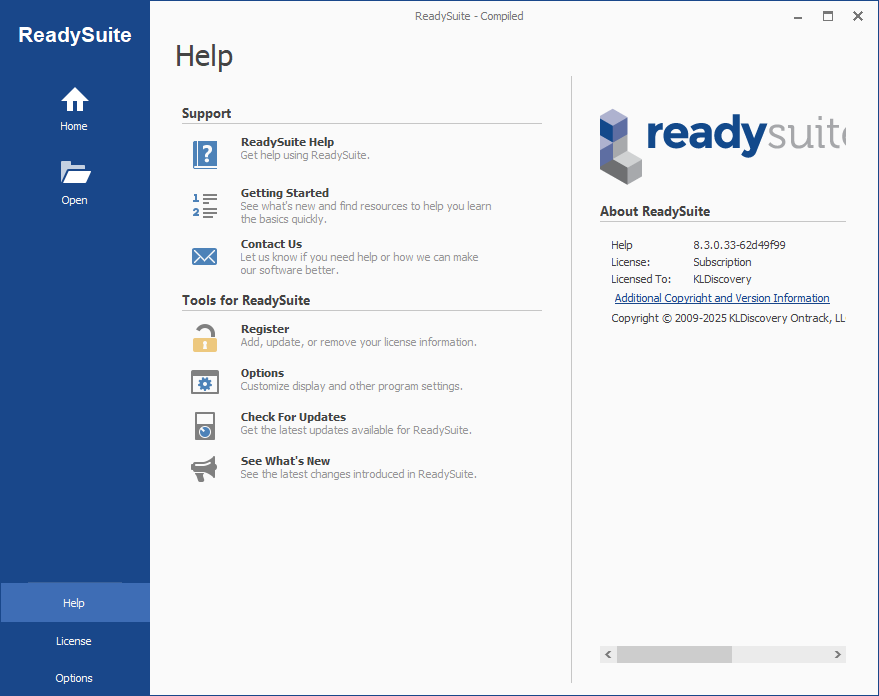Click the right arrow of the horizontal scrollbar

pyautogui.click(x=838, y=654)
